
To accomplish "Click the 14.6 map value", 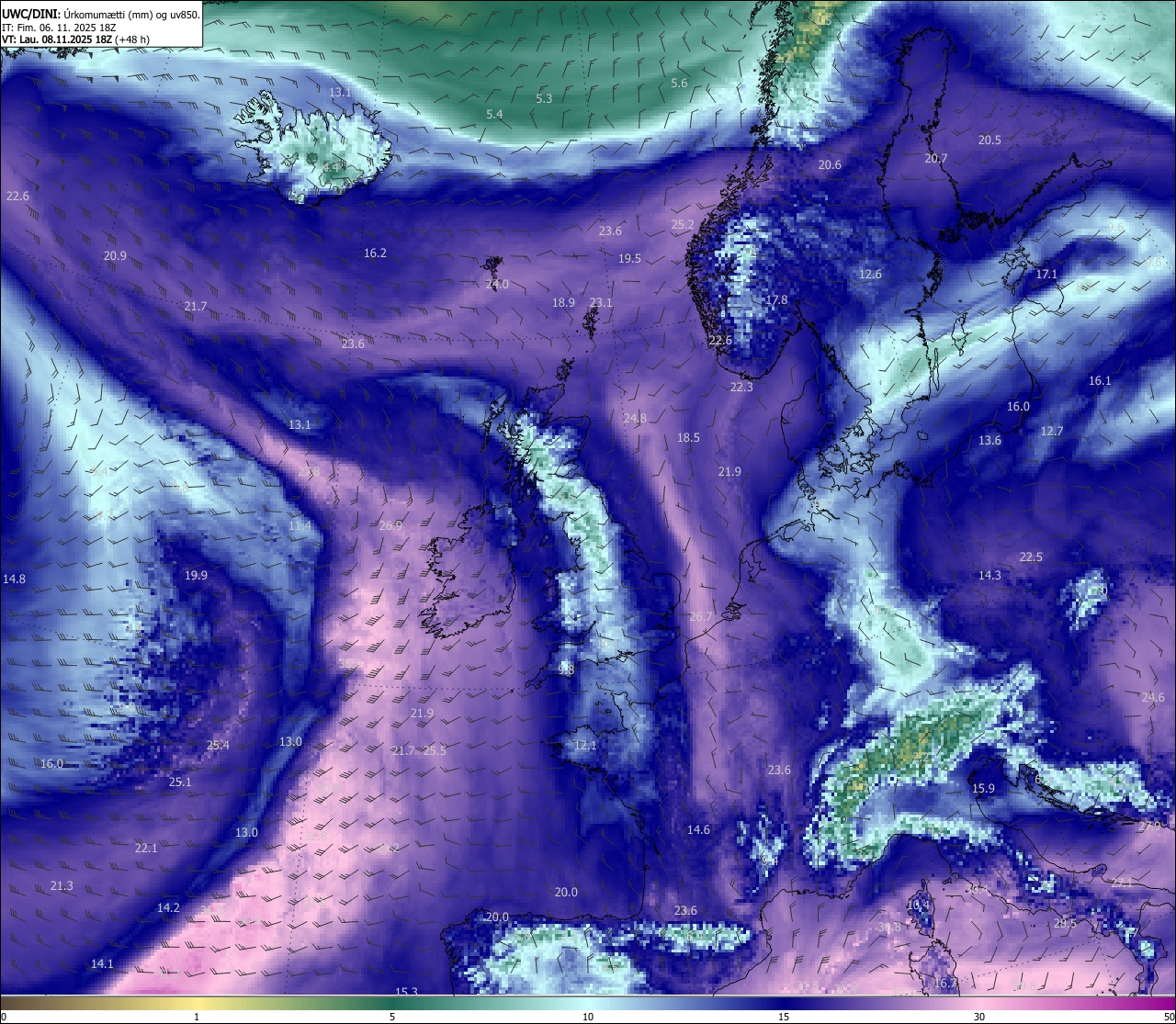I will coord(698,830).
